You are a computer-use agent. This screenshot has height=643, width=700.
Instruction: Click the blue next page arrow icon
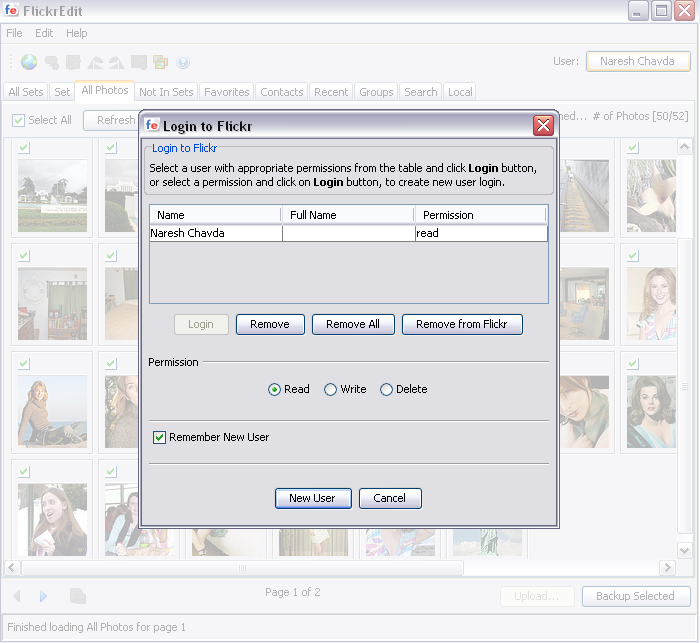[43, 596]
